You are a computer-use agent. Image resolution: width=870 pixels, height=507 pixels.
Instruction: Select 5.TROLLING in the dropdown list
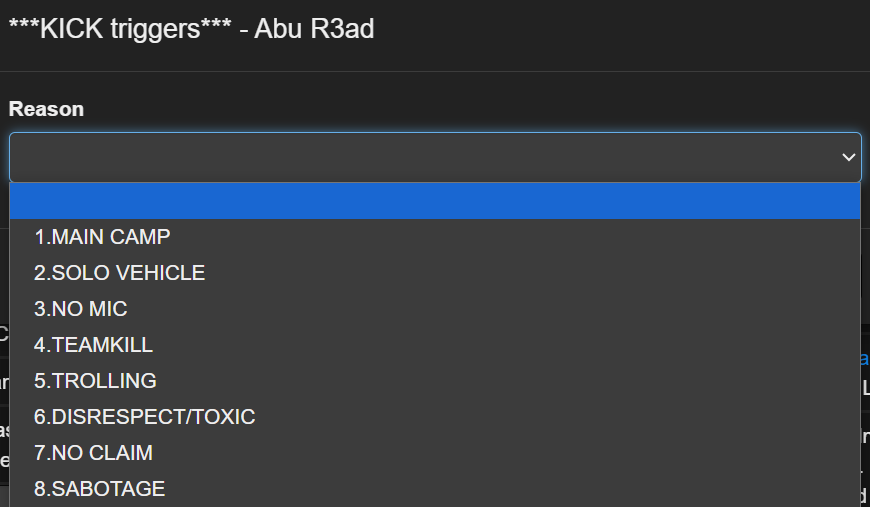click(435, 381)
